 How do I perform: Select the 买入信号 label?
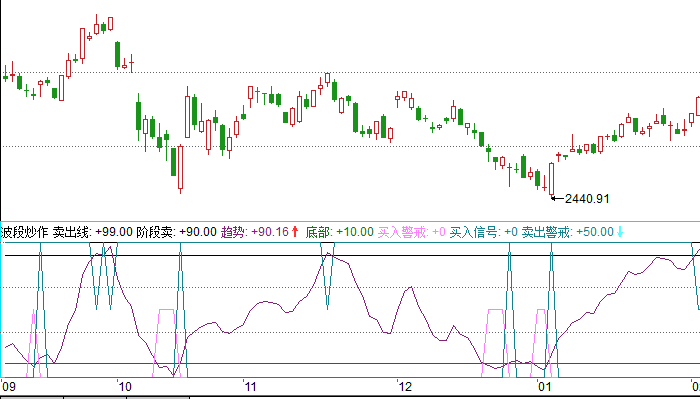coord(475,232)
